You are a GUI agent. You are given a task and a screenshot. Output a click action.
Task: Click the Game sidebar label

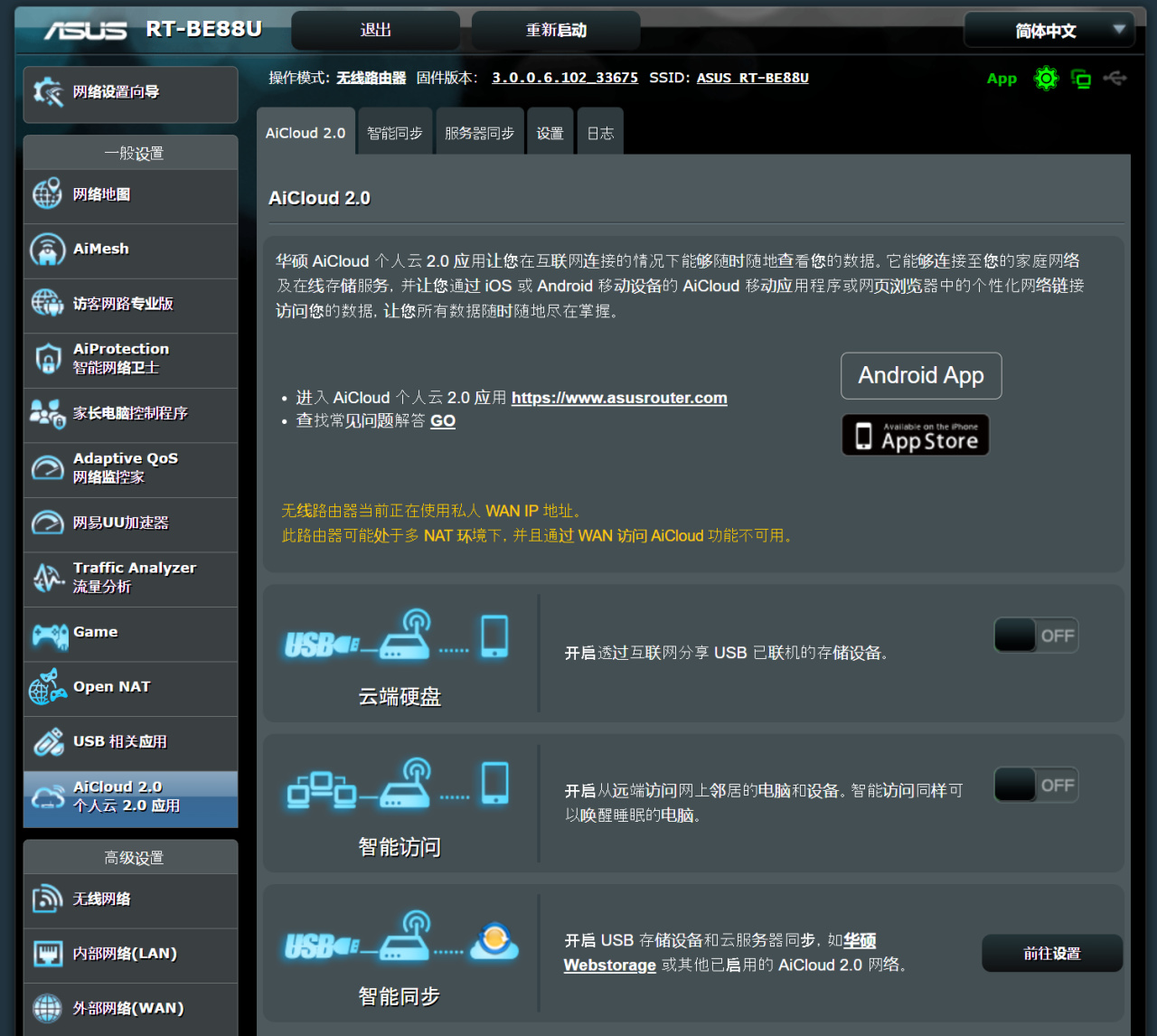[x=96, y=632]
